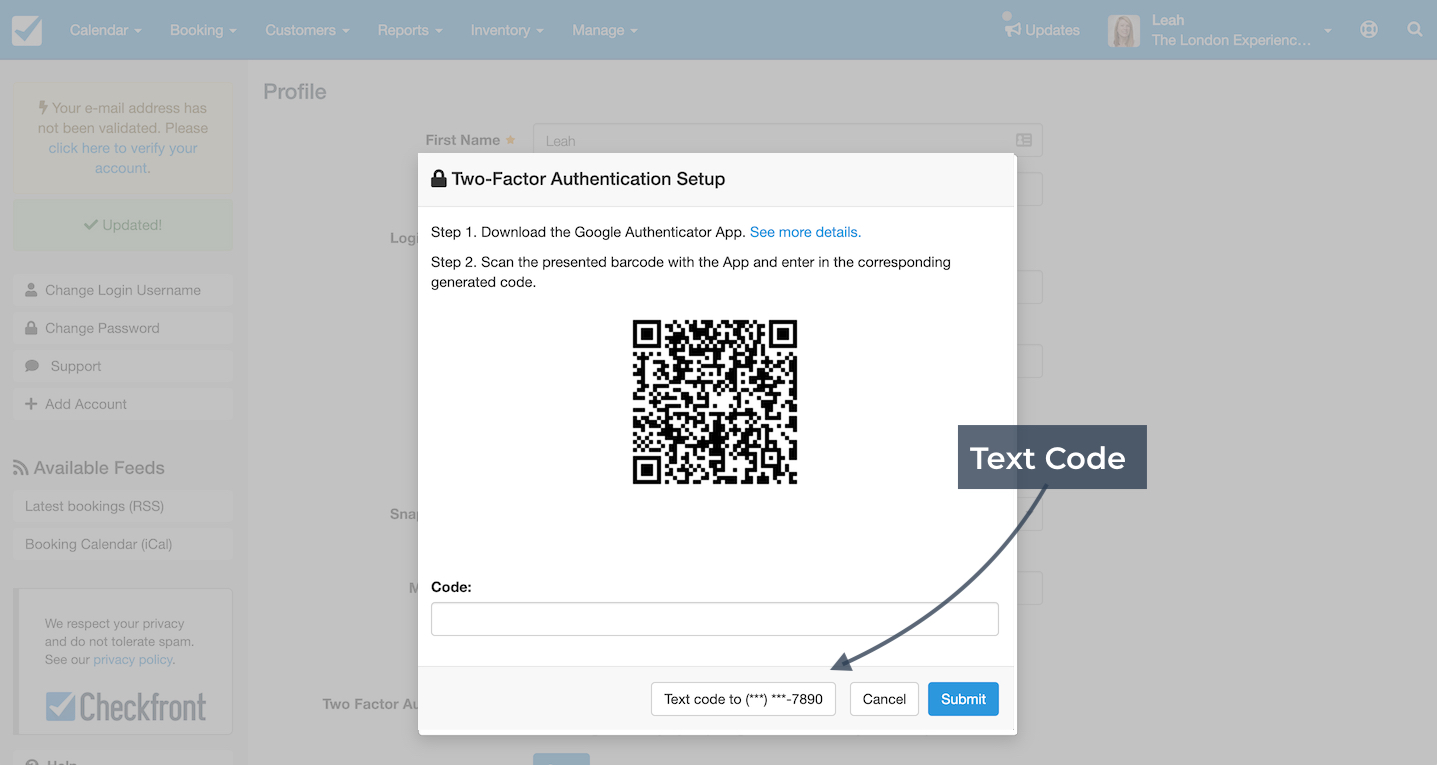Click the search magnifier icon
1437x765 pixels.
point(1415,30)
